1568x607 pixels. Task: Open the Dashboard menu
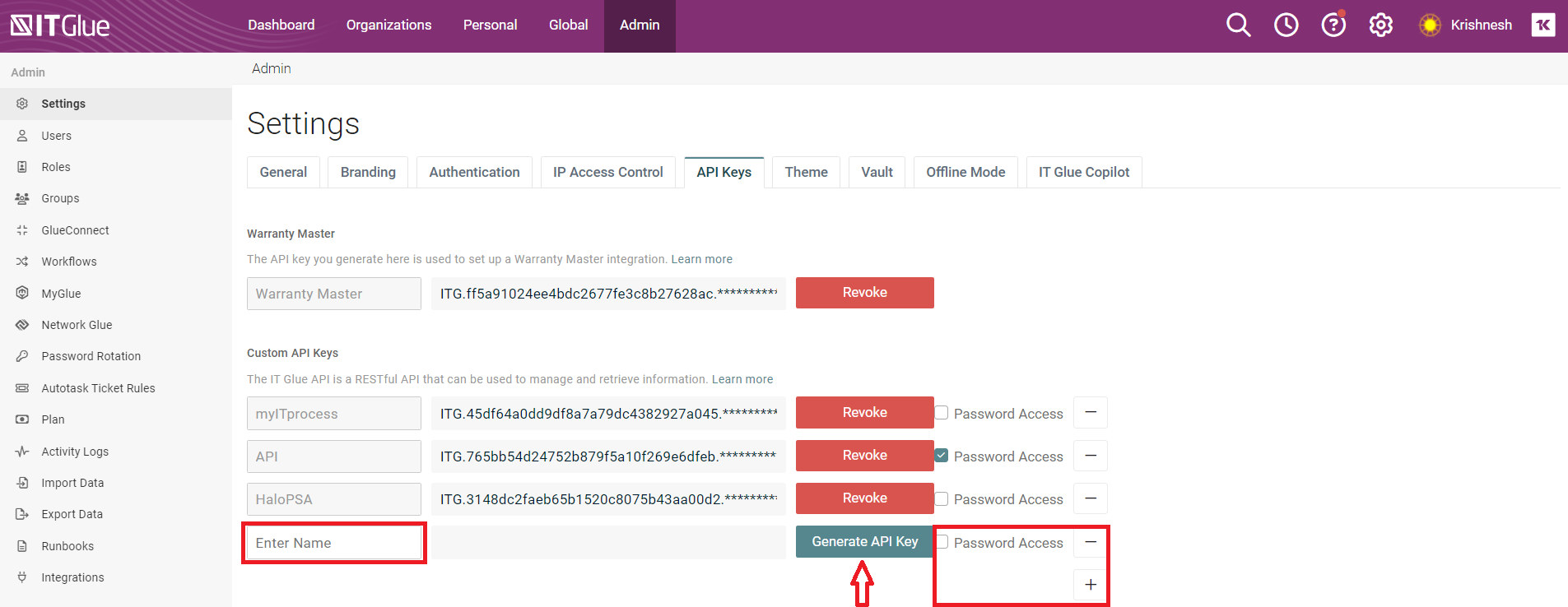point(281,25)
